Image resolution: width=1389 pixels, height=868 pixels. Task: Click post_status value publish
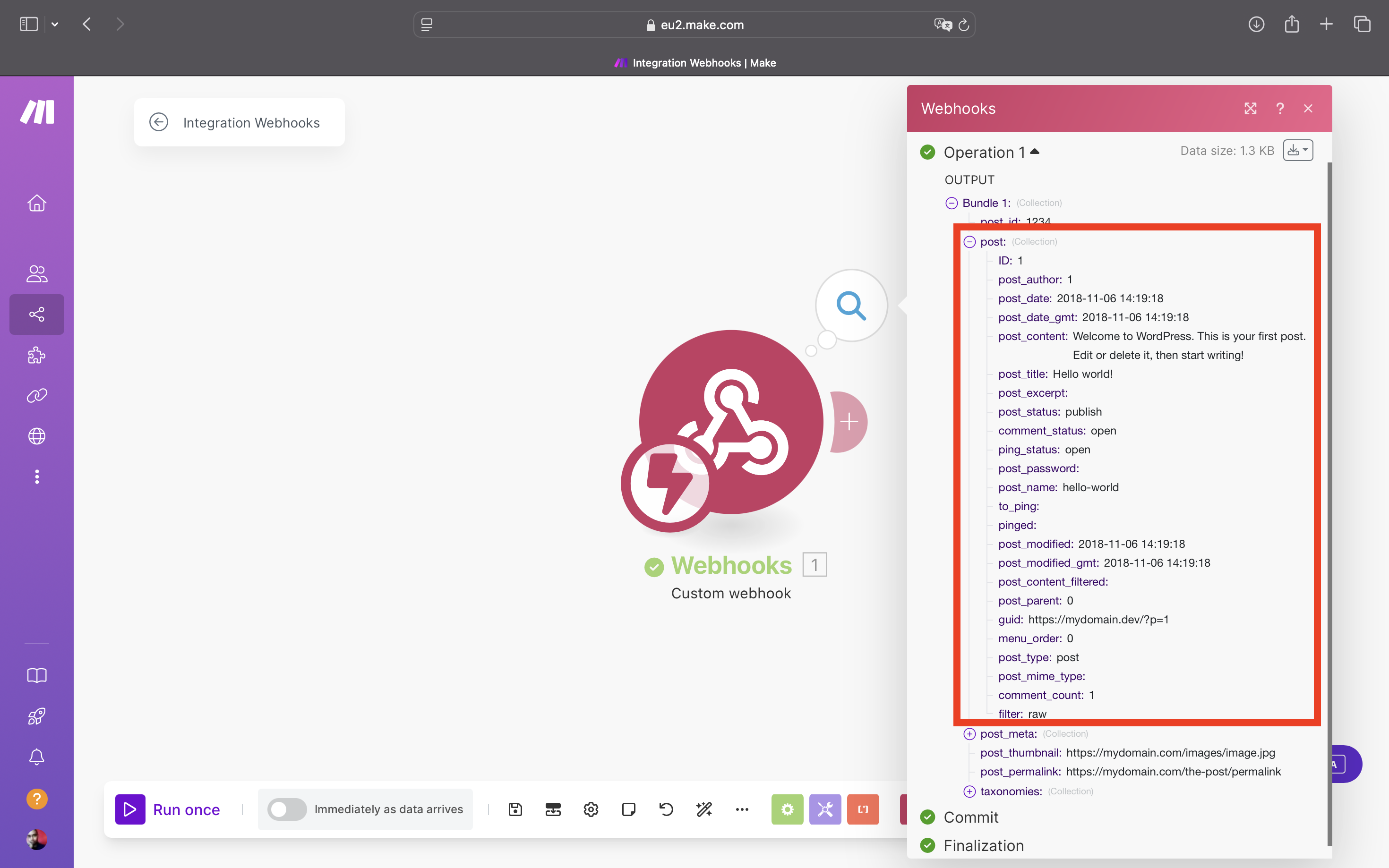1083,412
